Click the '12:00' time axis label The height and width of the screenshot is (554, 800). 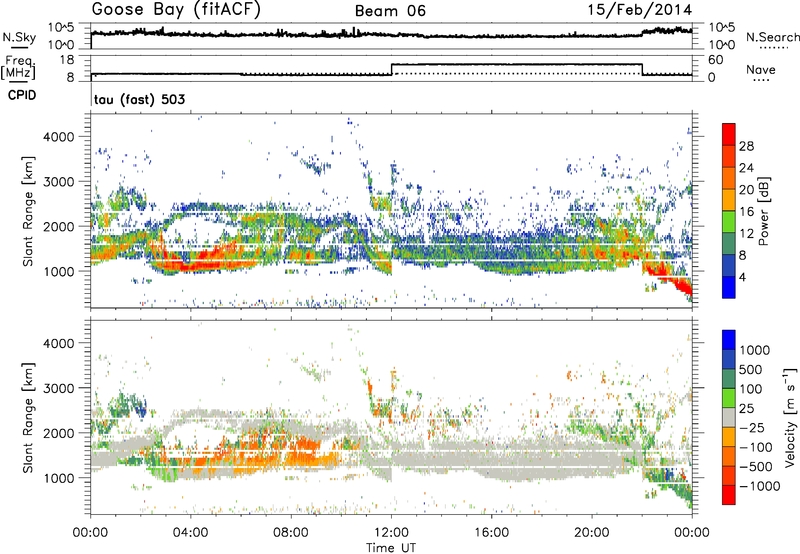pos(391,533)
